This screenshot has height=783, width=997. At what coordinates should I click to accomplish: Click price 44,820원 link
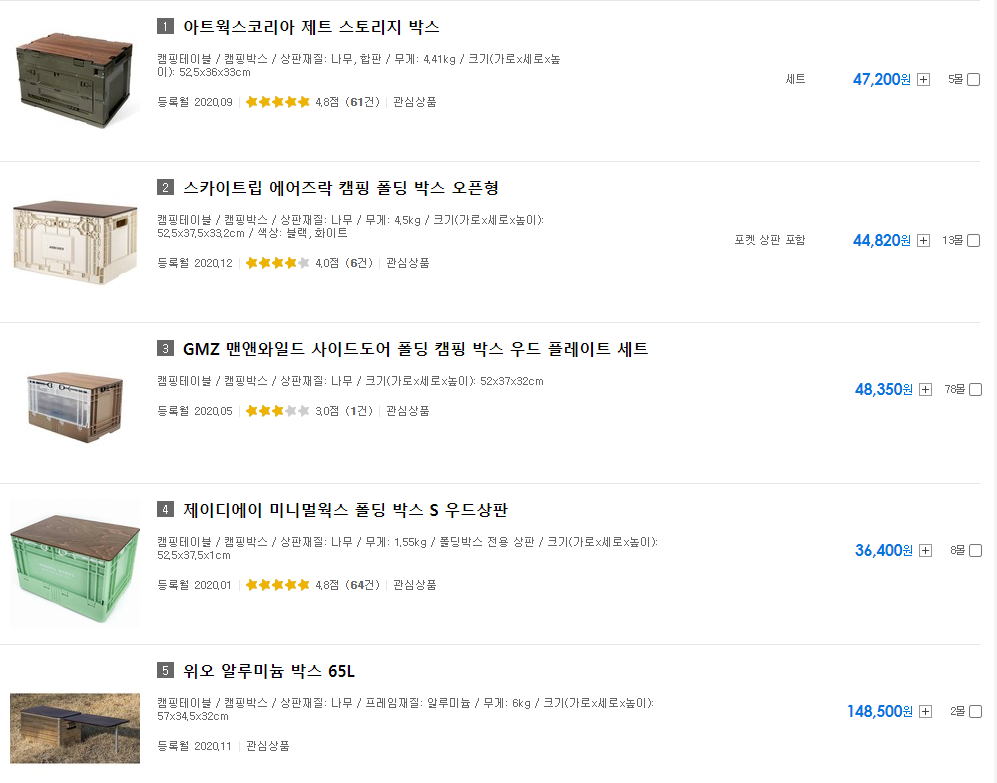click(x=881, y=240)
